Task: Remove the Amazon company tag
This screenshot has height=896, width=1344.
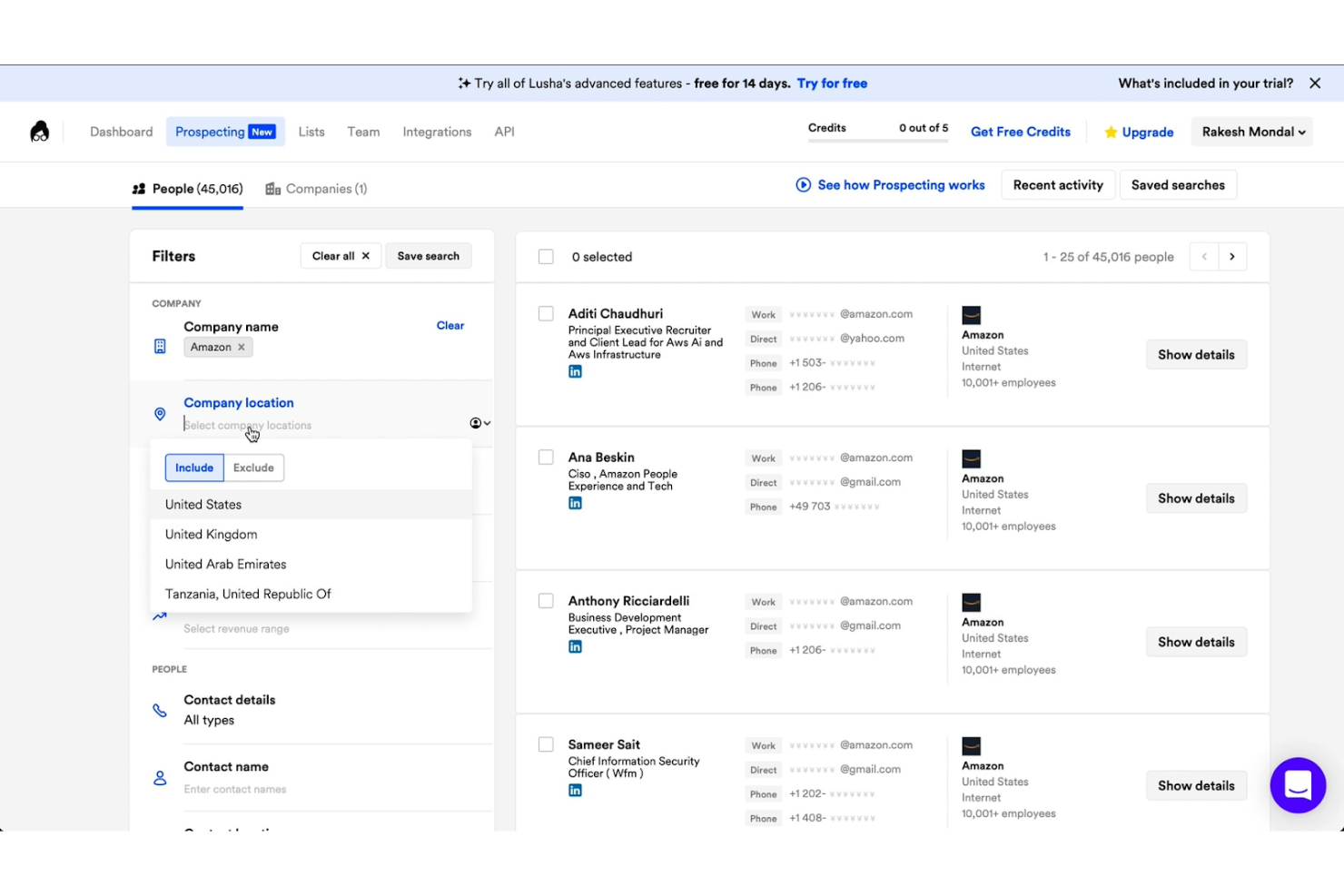Action: pos(242,348)
